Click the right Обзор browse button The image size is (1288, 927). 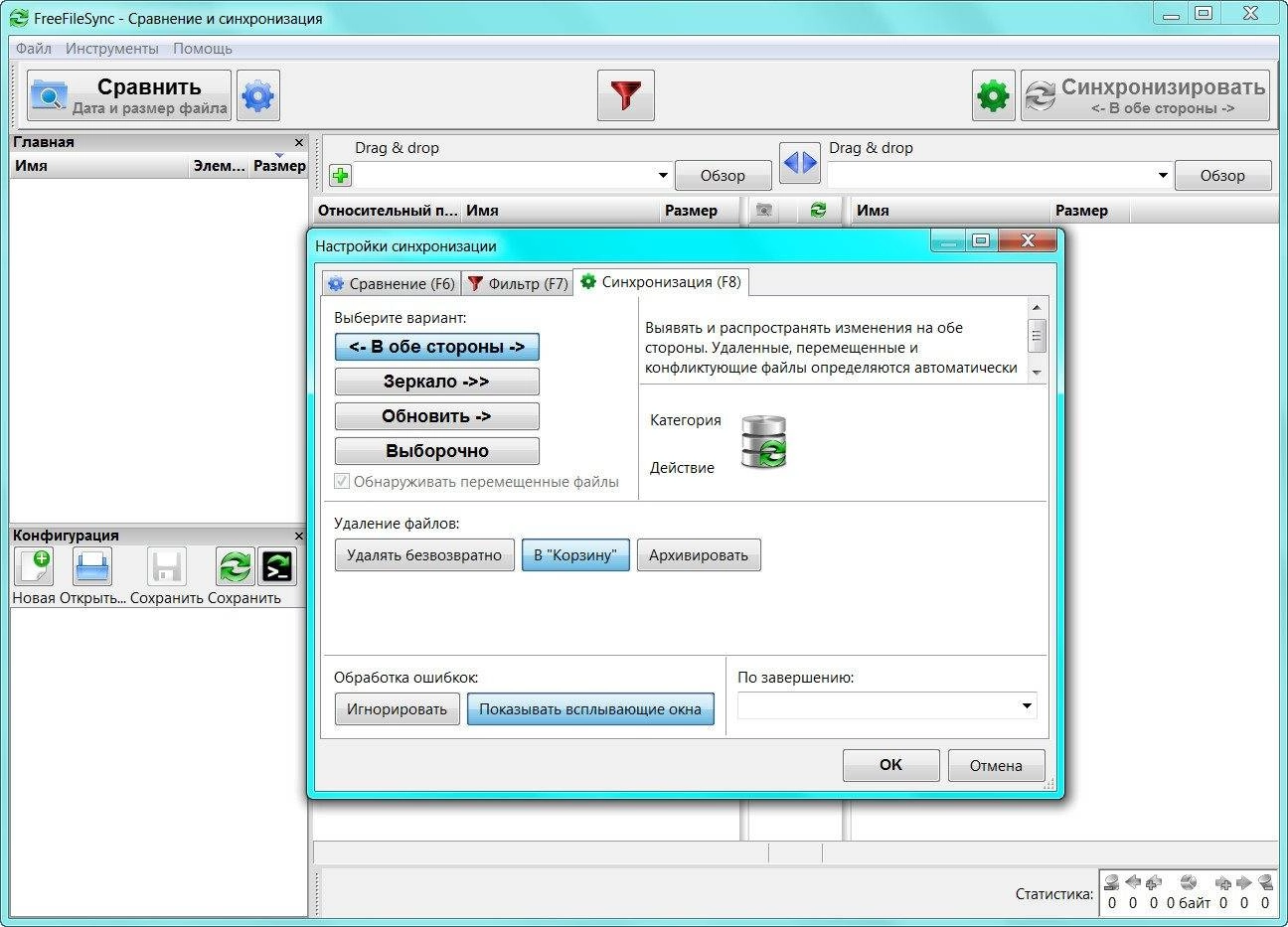(1222, 176)
